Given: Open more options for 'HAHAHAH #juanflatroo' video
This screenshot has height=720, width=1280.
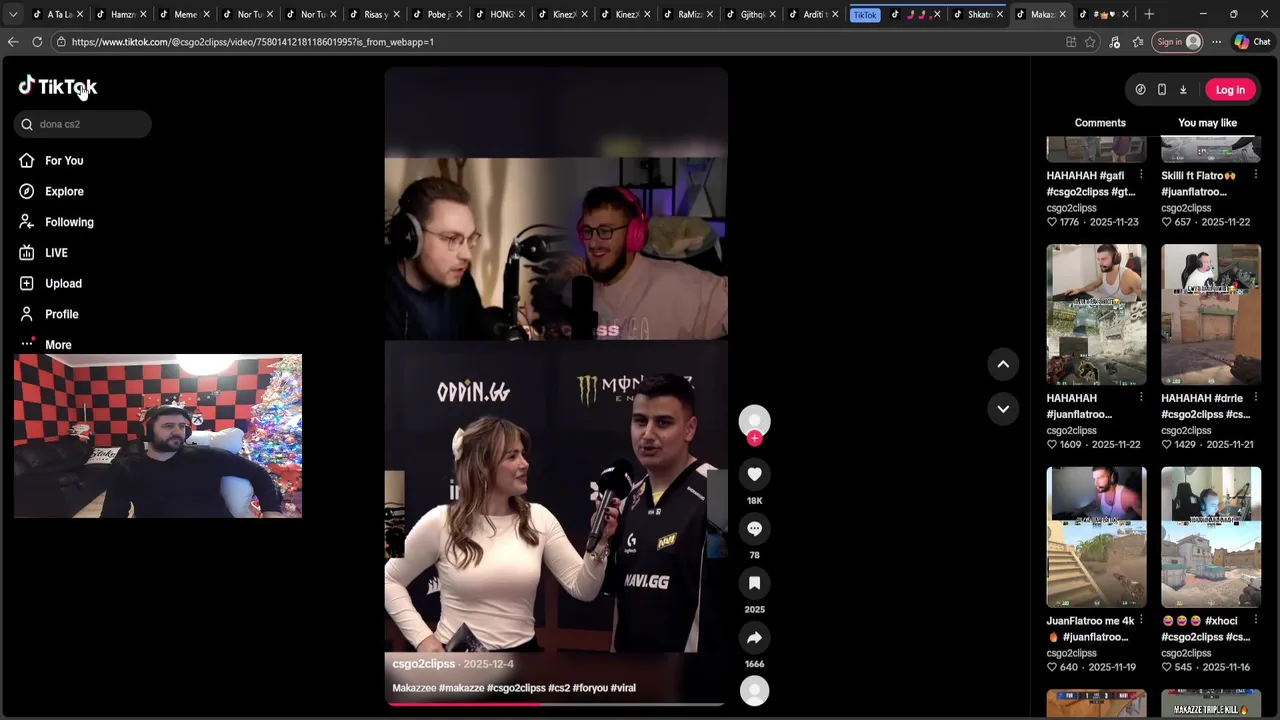Looking at the screenshot, I should 1141,398.
